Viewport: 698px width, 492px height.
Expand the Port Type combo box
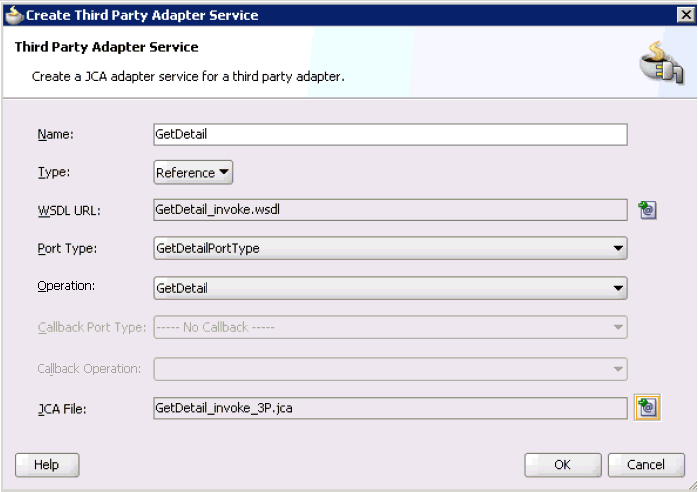point(390,248)
